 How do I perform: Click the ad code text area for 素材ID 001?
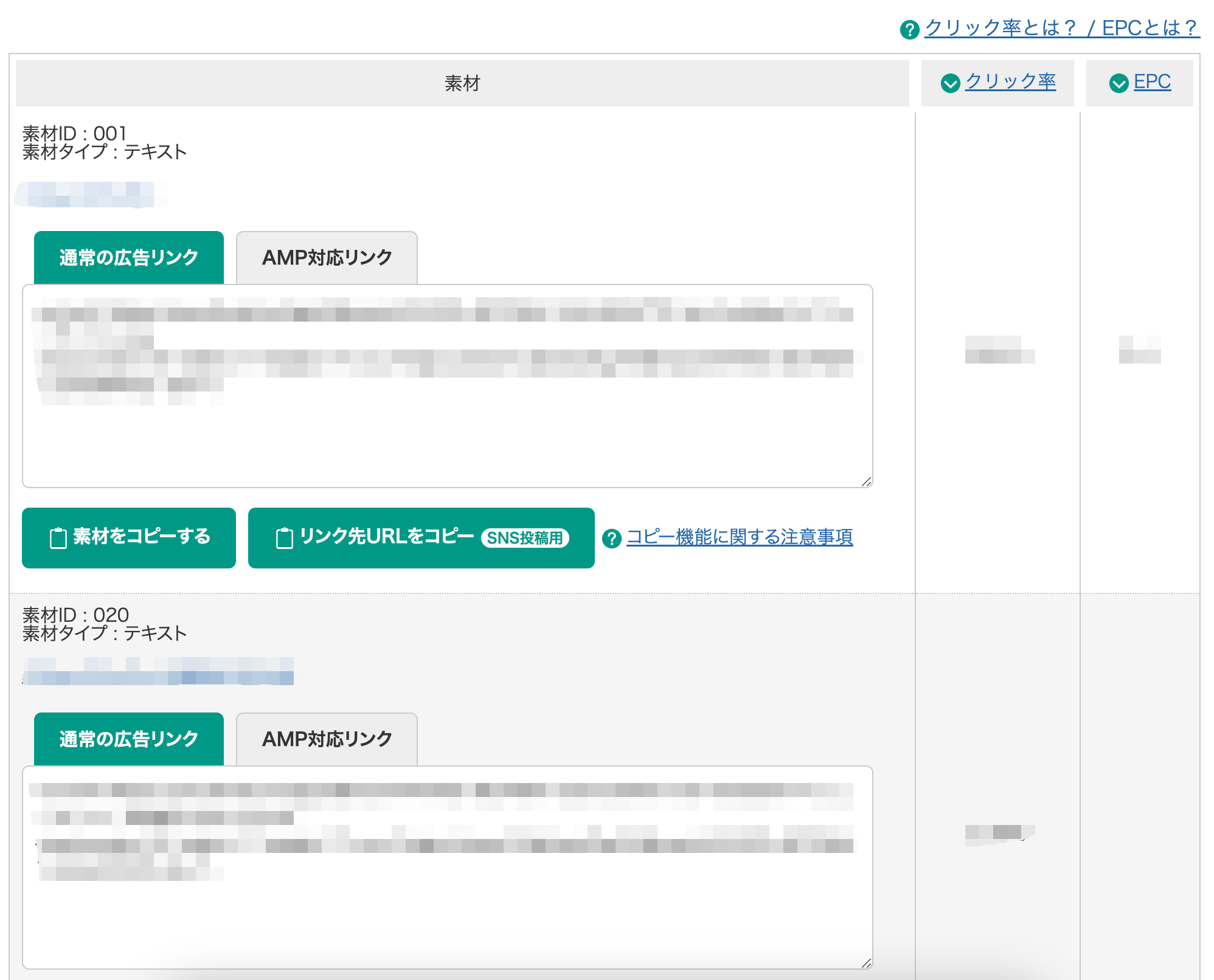[448, 386]
